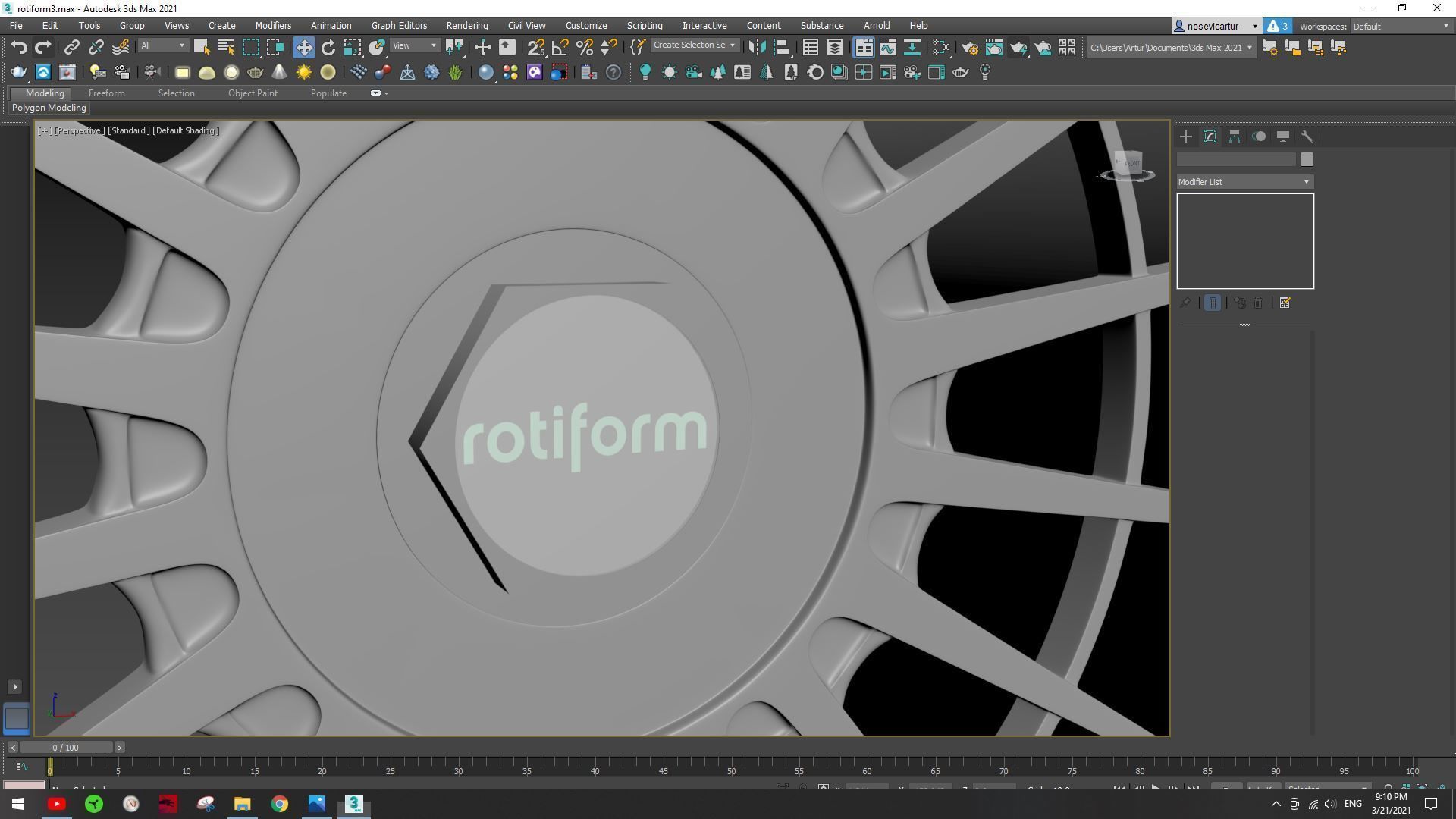Screen dimensions: 1456x819
Task: Click the yellow Sun light icon
Action: (303, 72)
